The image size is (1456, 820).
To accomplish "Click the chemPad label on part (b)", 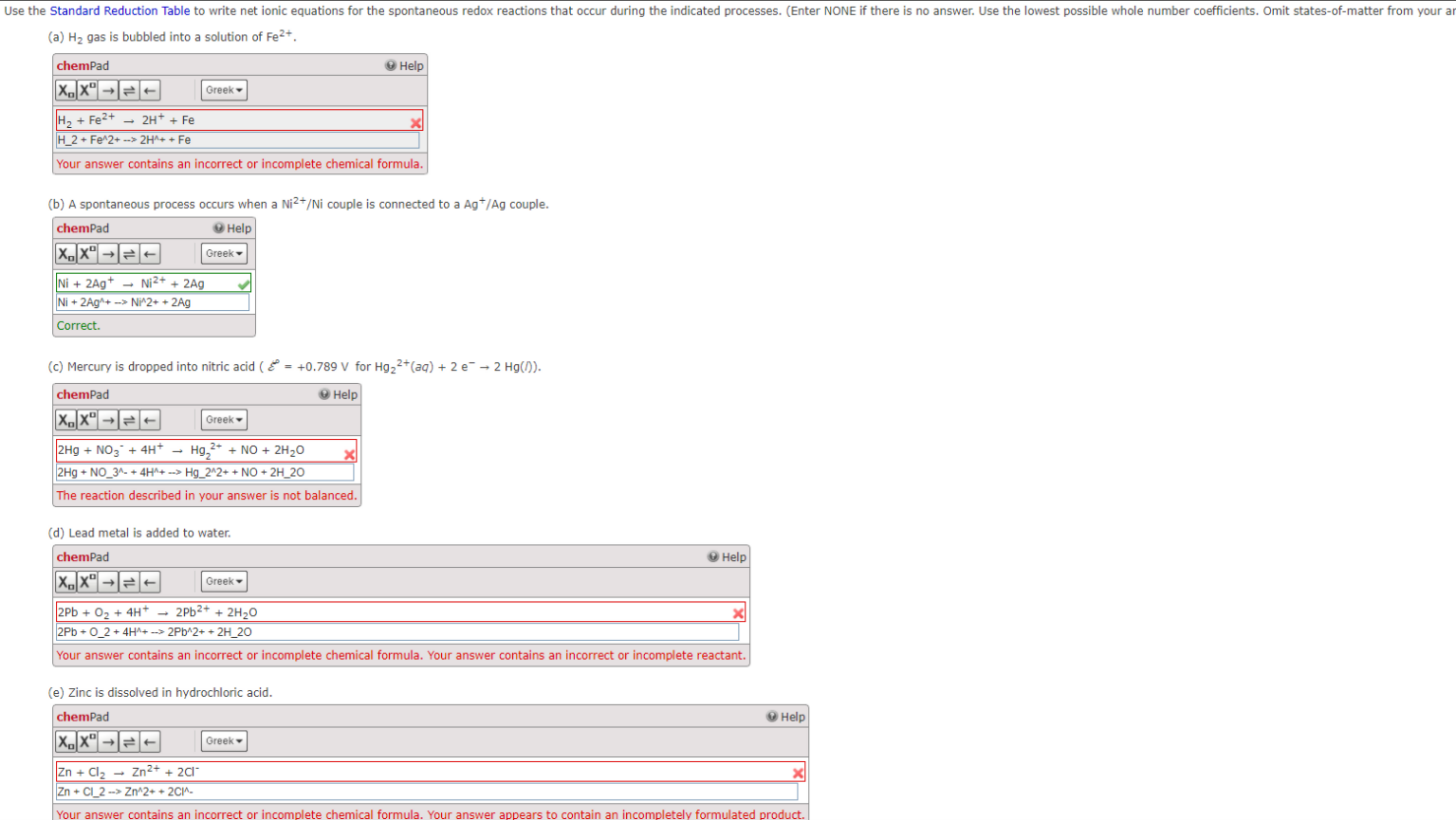I will click(82, 228).
